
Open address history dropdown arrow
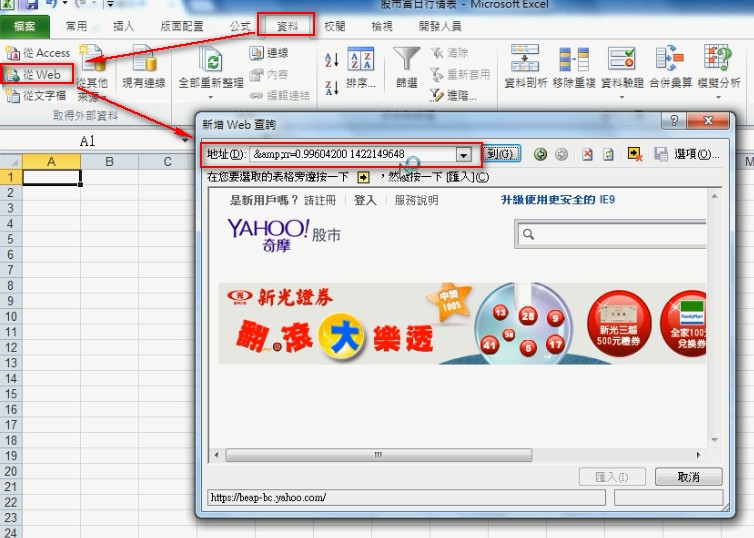[463, 155]
